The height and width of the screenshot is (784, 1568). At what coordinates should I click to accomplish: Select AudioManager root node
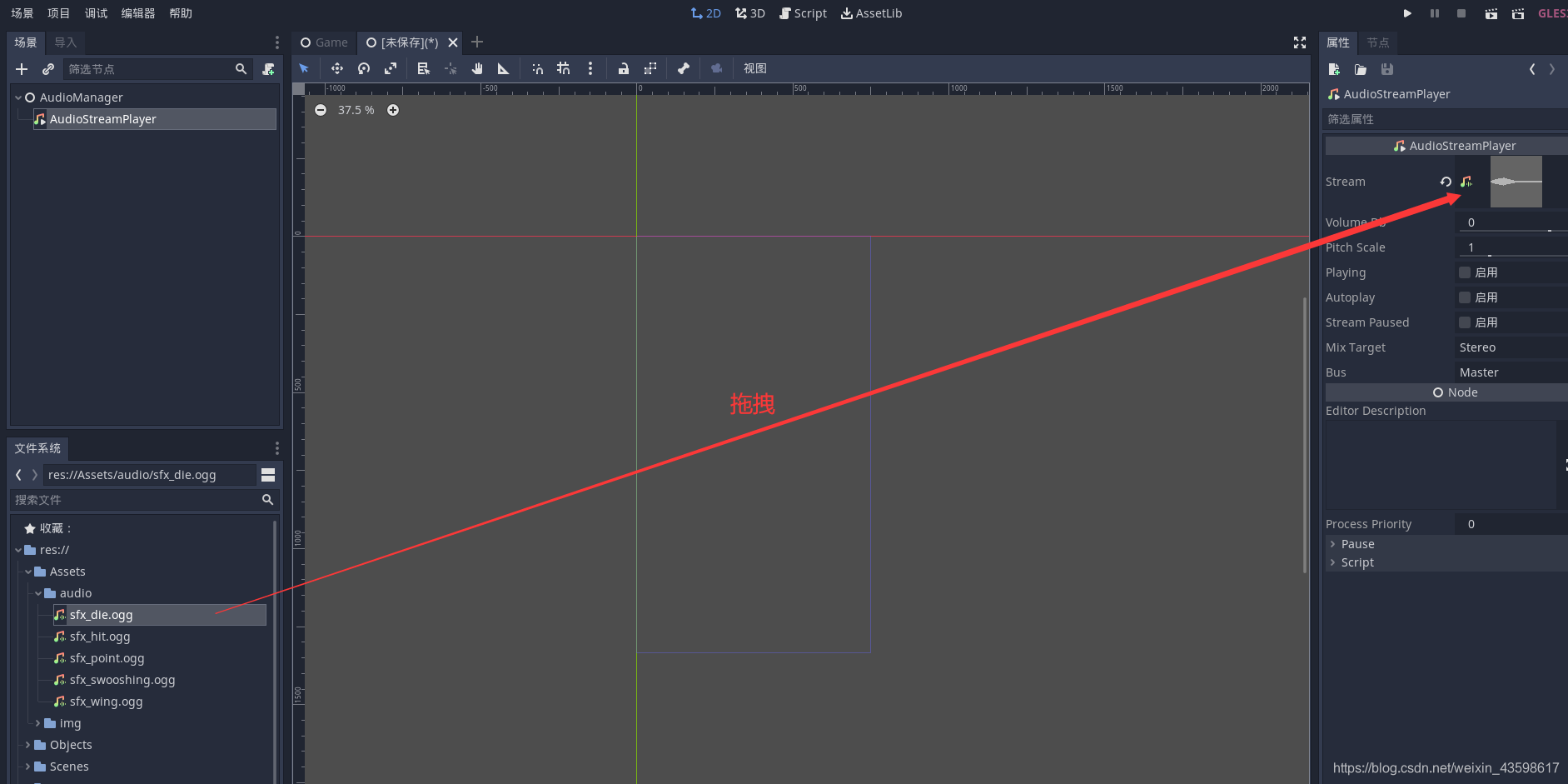[x=81, y=97]
